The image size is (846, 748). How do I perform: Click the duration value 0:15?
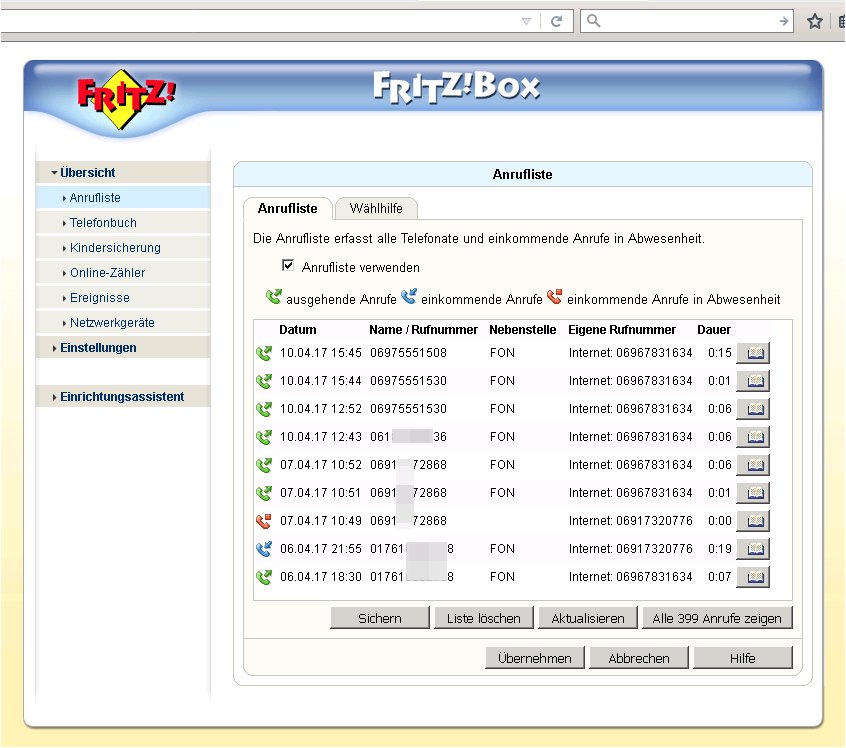click(x=720, y=353)
